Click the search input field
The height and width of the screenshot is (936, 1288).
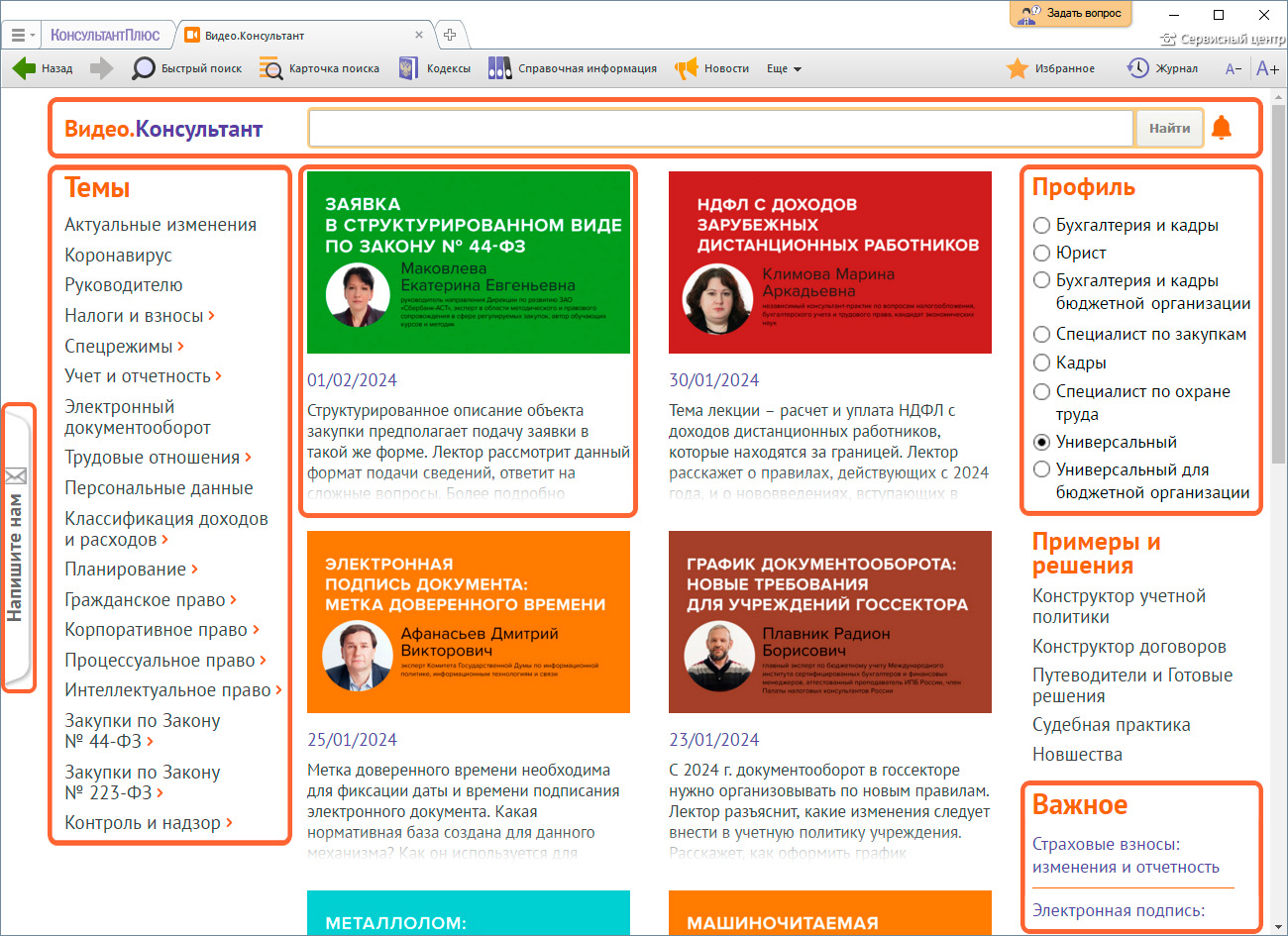[x=721, y=129]
